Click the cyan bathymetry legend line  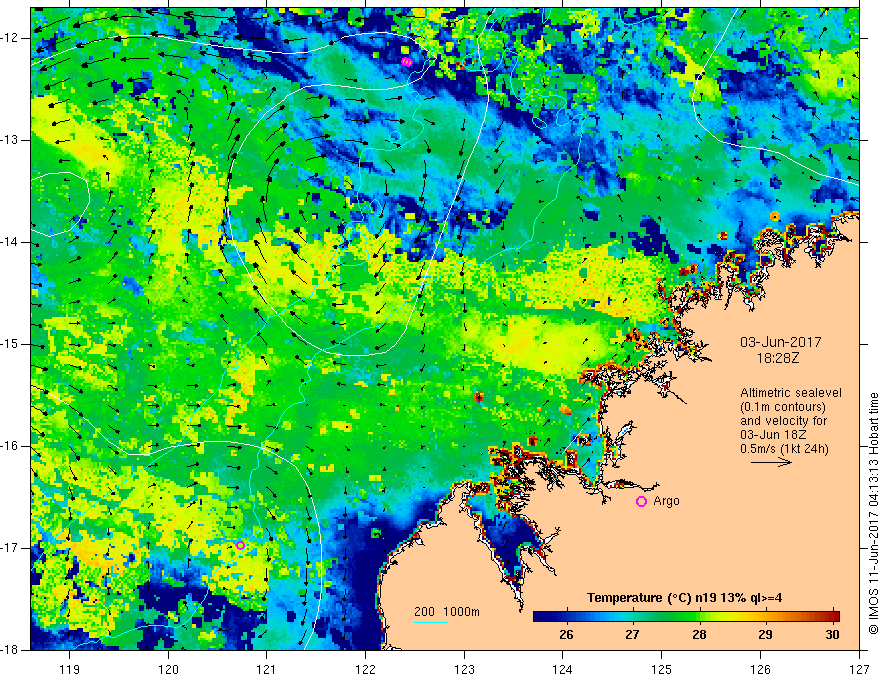point(431,622)
